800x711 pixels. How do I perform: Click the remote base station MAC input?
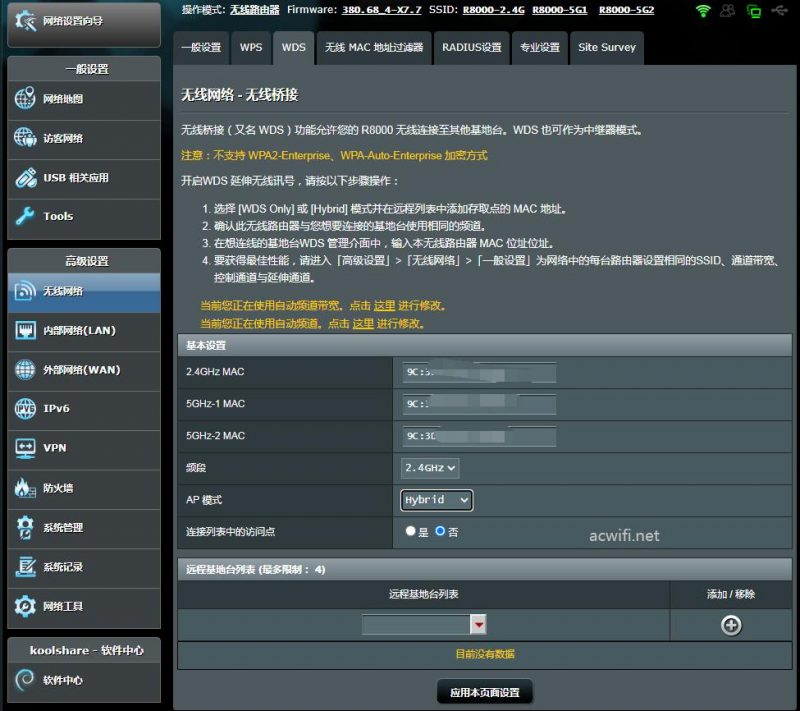416,624
